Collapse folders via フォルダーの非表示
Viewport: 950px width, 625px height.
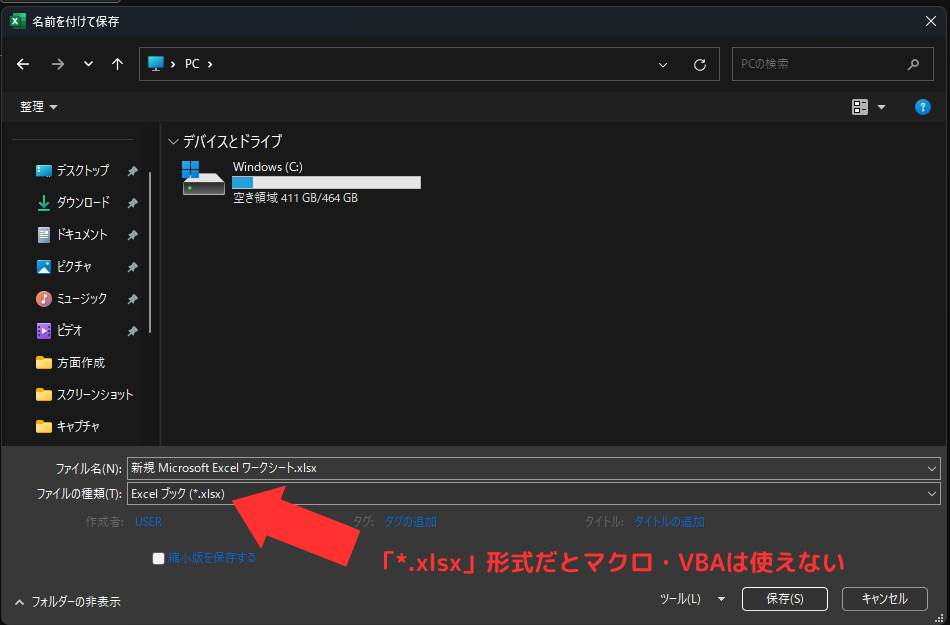[68, 602]
